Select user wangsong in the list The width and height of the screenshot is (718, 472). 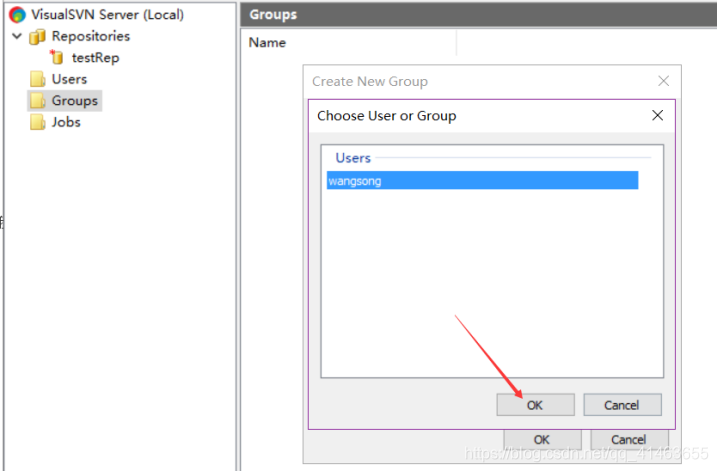coord(482,180)
